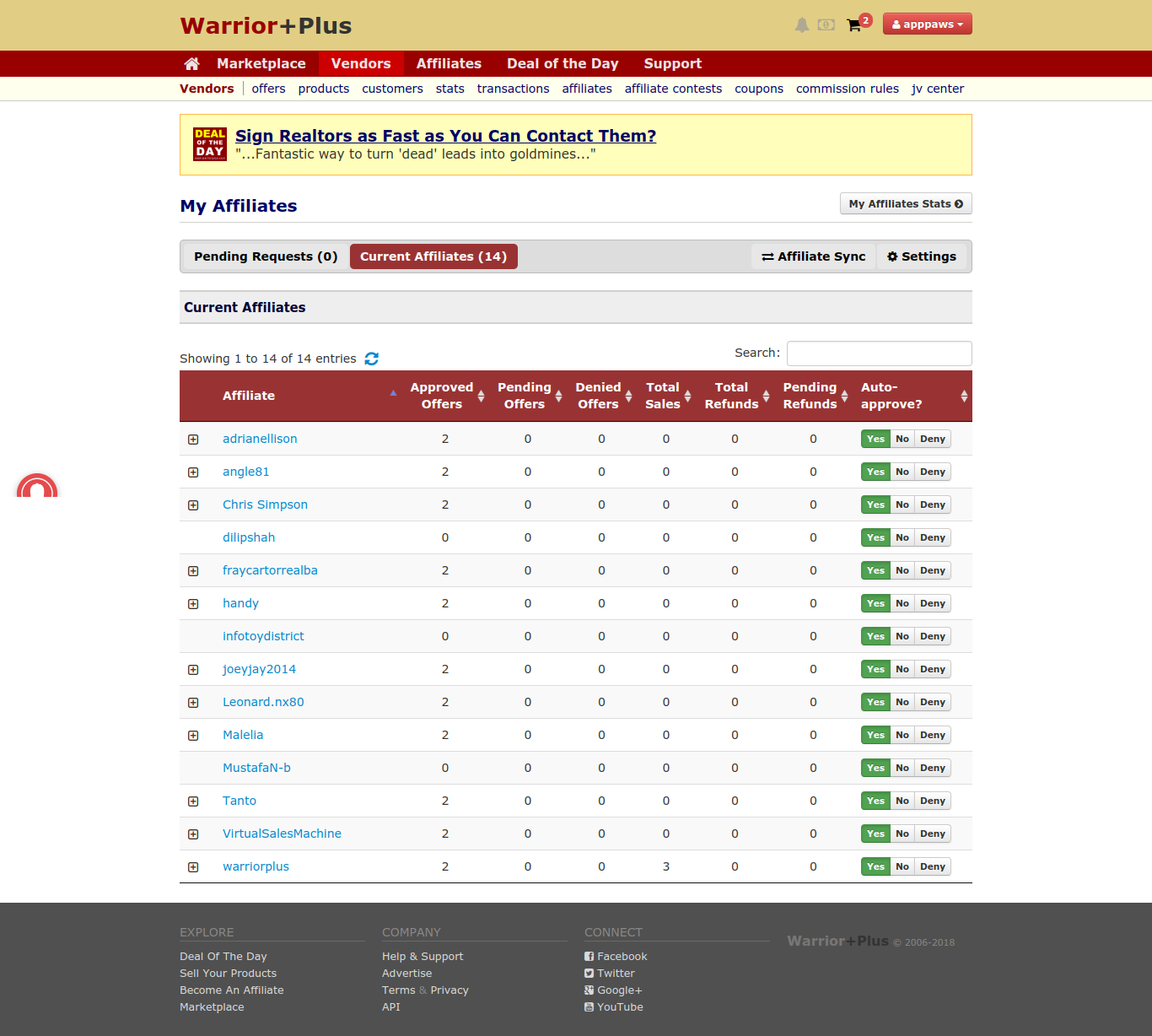Open Become An Affiliate footer link
1152x1036 pixels.
pyautogui.click(x=232, y=990)
